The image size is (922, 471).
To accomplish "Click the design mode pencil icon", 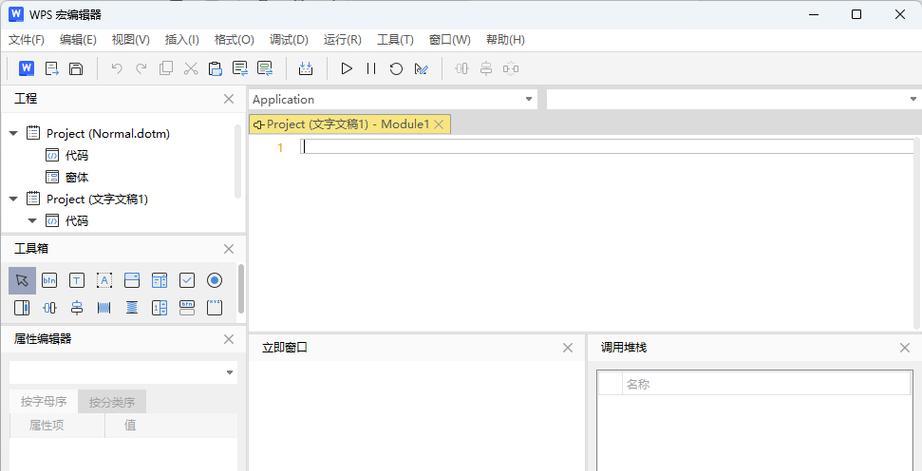I will (421, 69).
